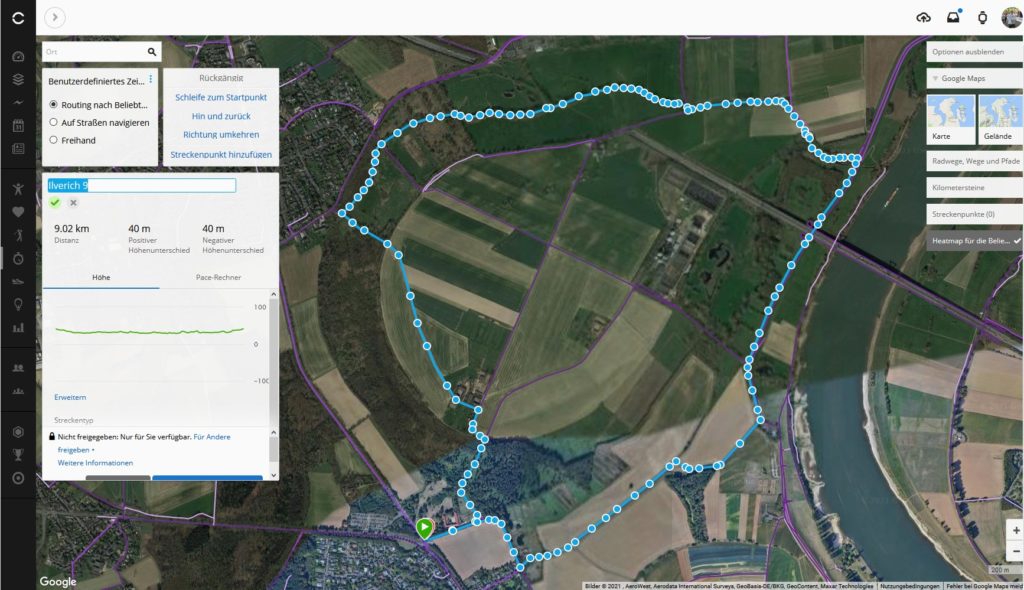This screenshot has height=590, width=1024.
Task: Click Optionen ausblenden button
Action: tap(975, 52)
